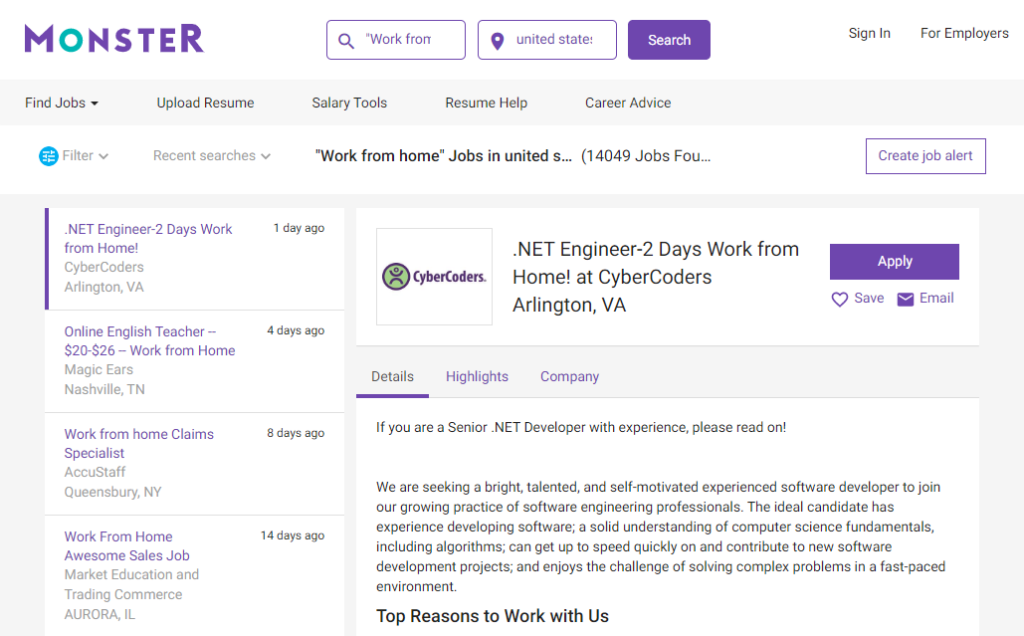The height and width of the screenshot is (636, 1024).
Task: Click the location pin icon
Action: pyautogui.click(x=497, y=40)
